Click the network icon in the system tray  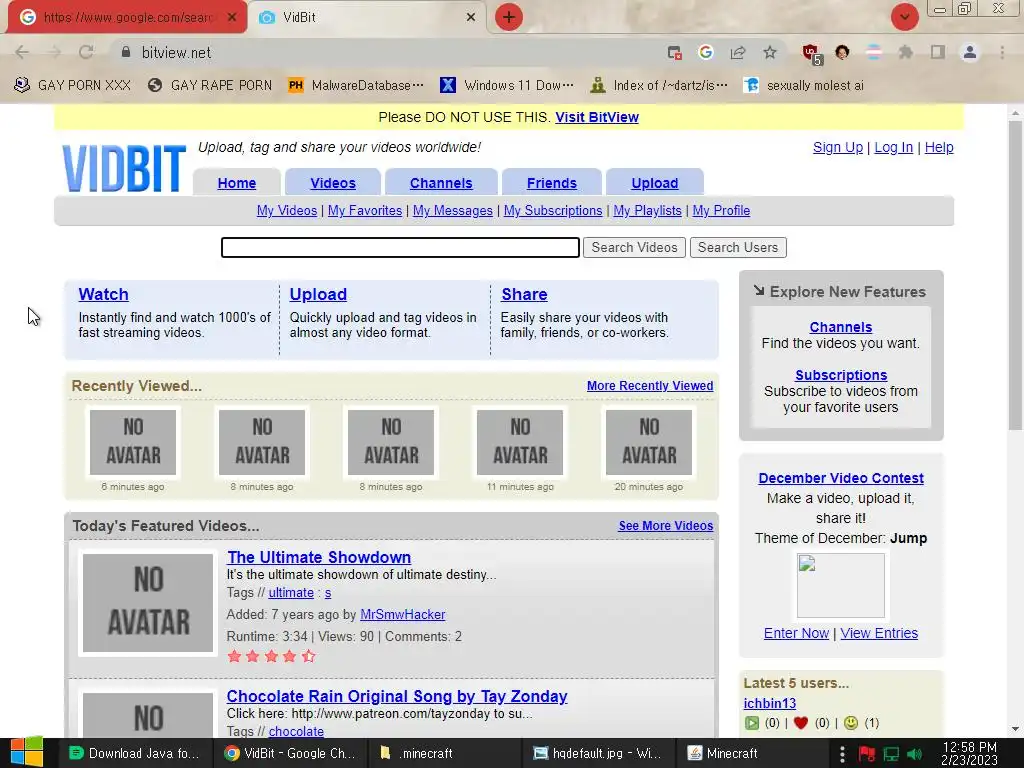pyautogui.click(x=891, y=754)
